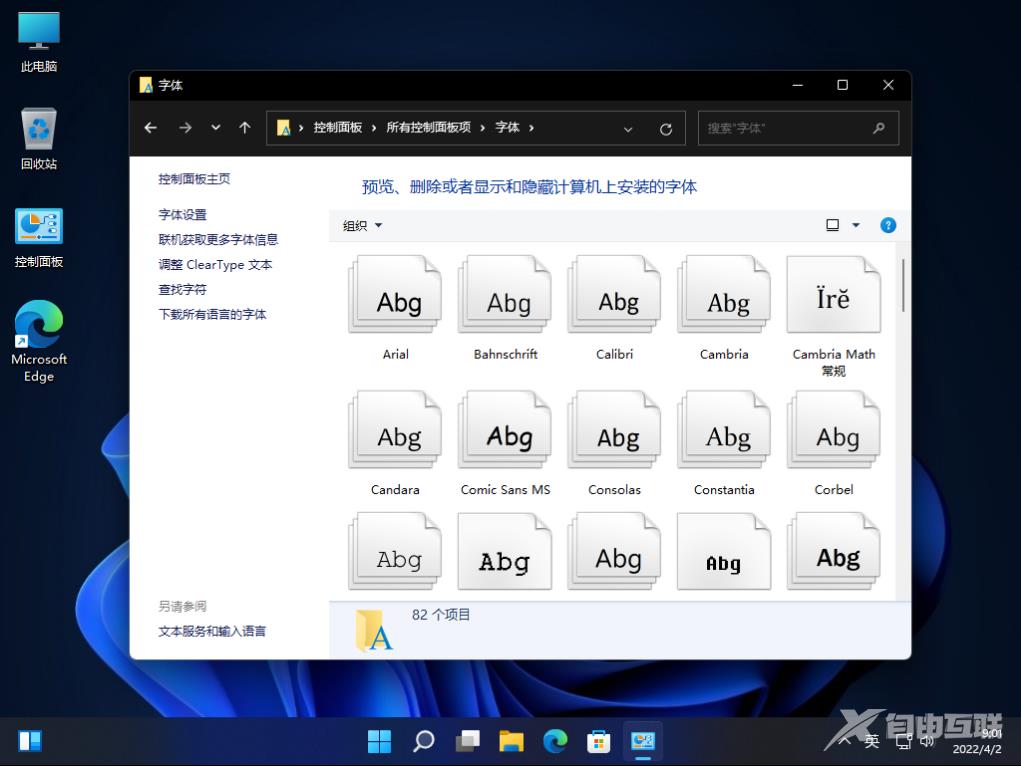The width and height of the screenshot is (1021, 766).
Task: Click the volume icon in system tray
Action: click(926, 740)
